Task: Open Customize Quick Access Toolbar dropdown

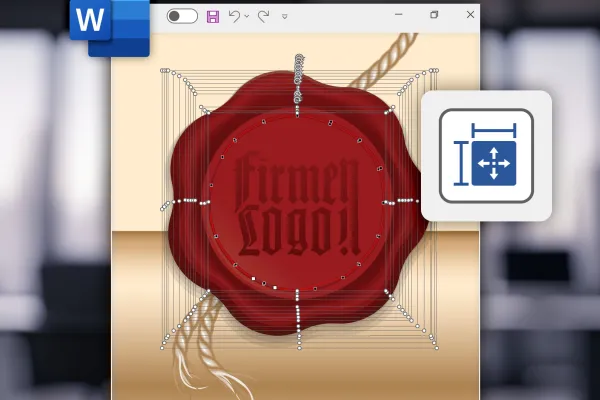Action: click(285, 16)
